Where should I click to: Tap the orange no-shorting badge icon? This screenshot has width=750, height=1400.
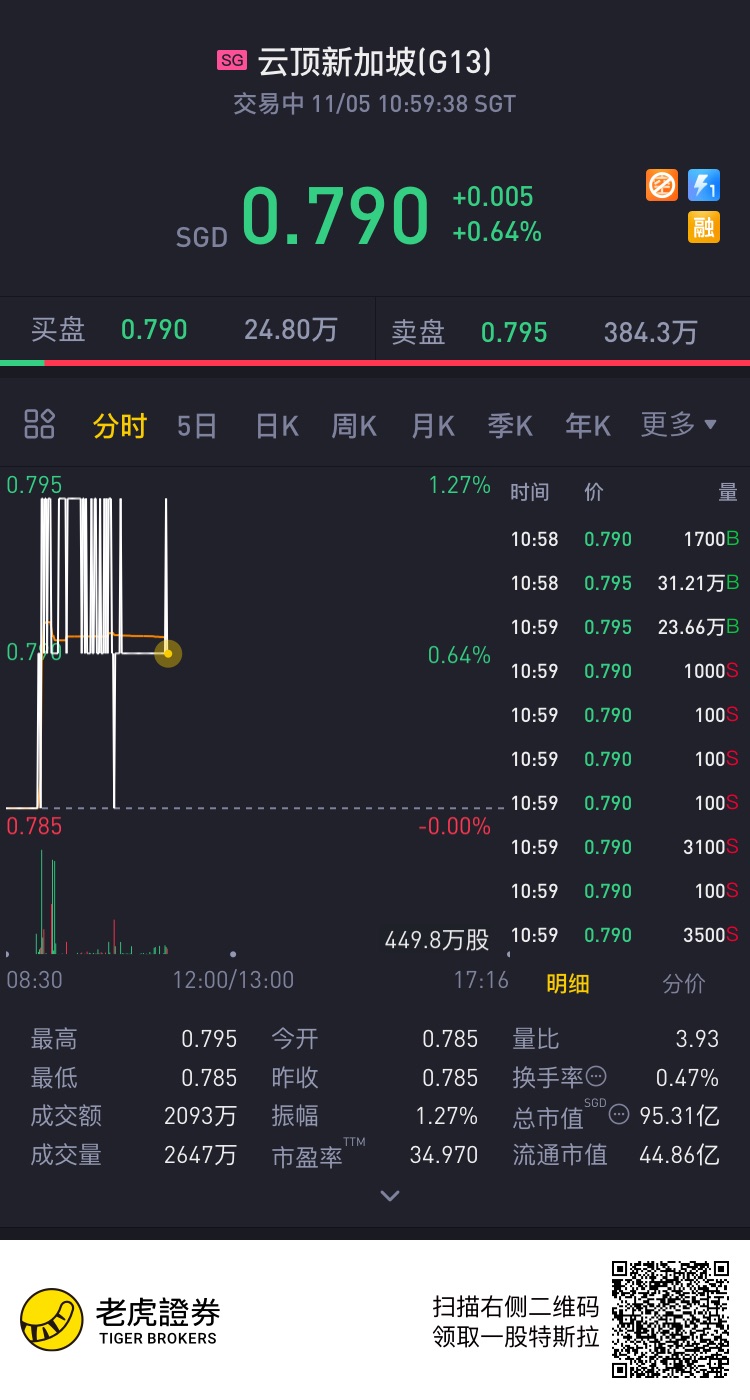[662, 185]
